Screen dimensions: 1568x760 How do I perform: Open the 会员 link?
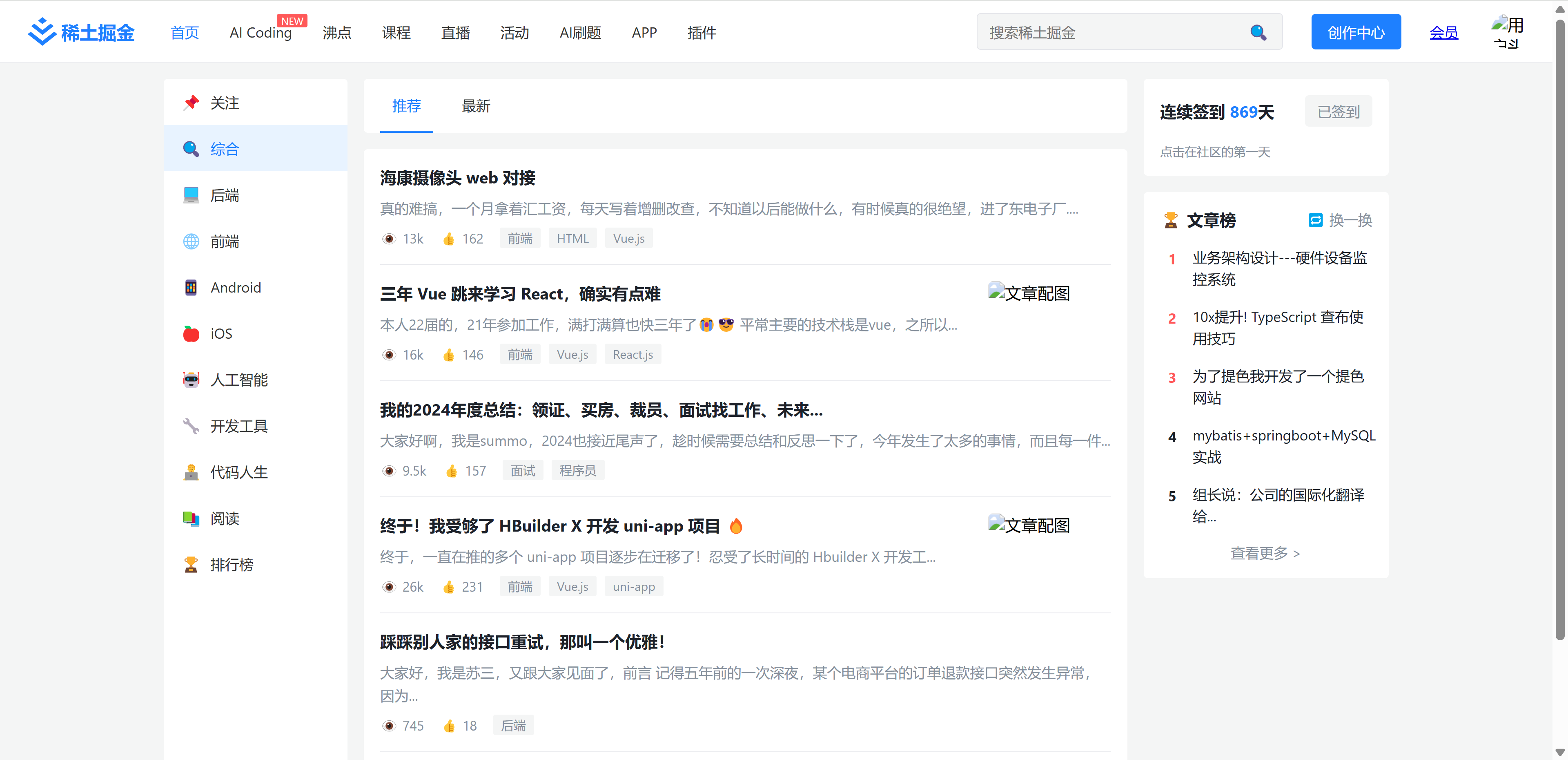pos(1443,33)
